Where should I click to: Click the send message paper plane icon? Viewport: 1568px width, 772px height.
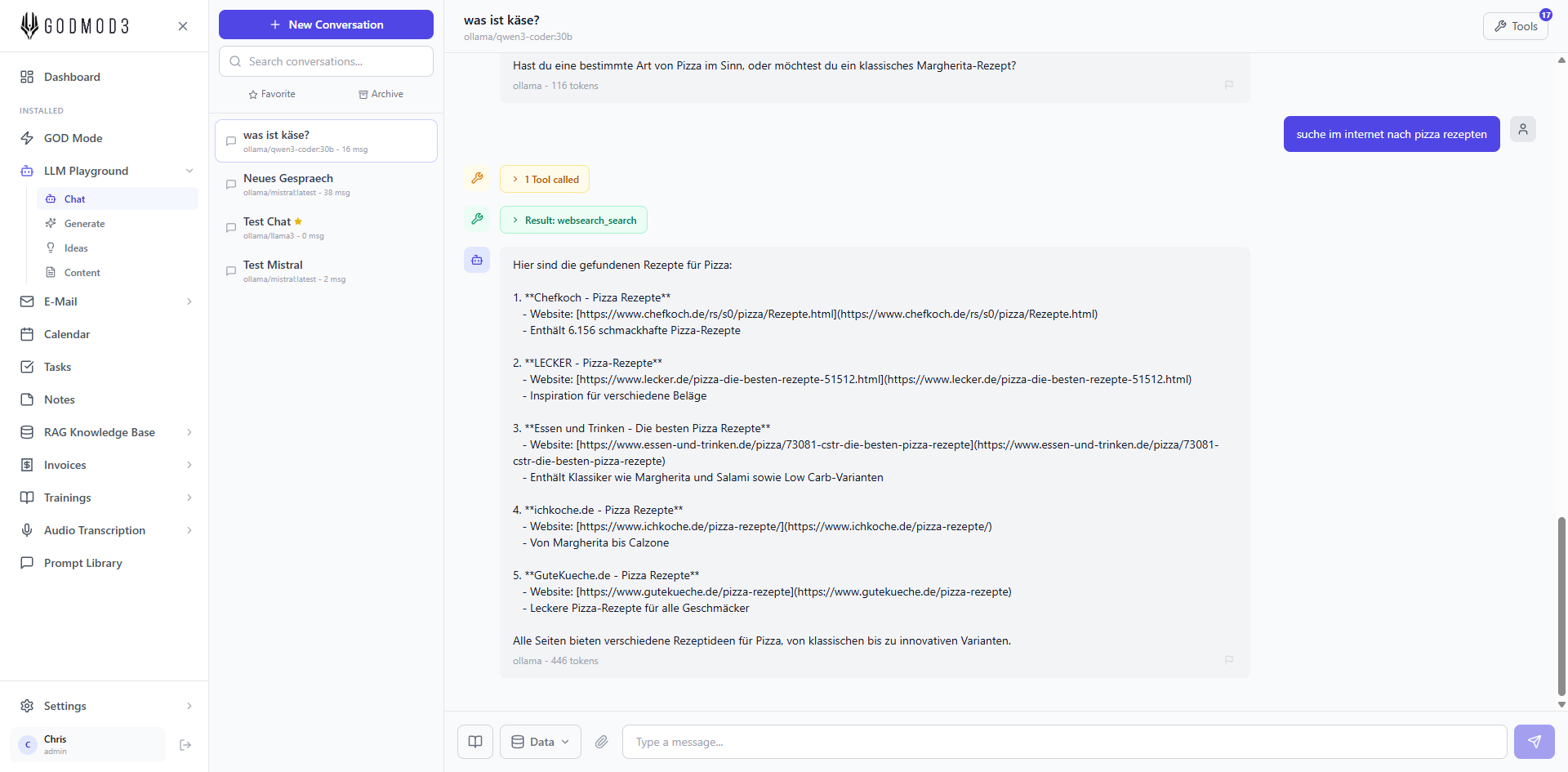pos(1534,742)
